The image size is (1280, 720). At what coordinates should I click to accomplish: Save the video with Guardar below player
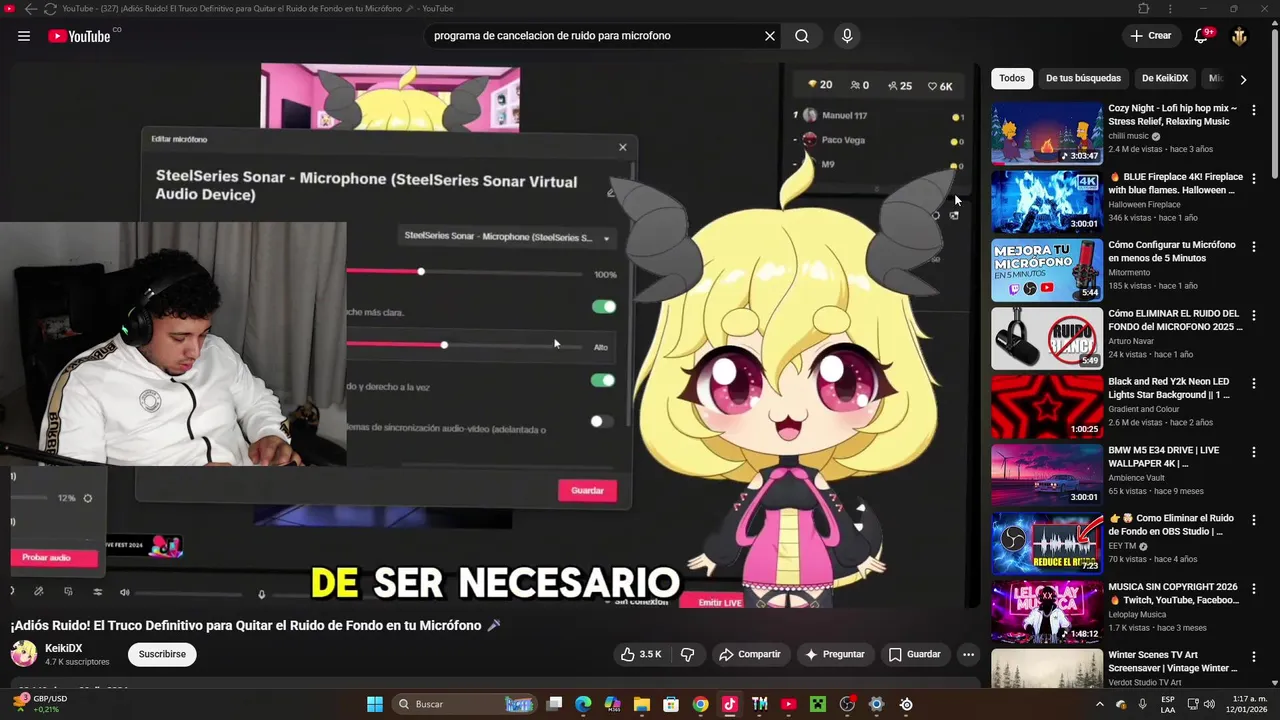click(x=914, y=654)
